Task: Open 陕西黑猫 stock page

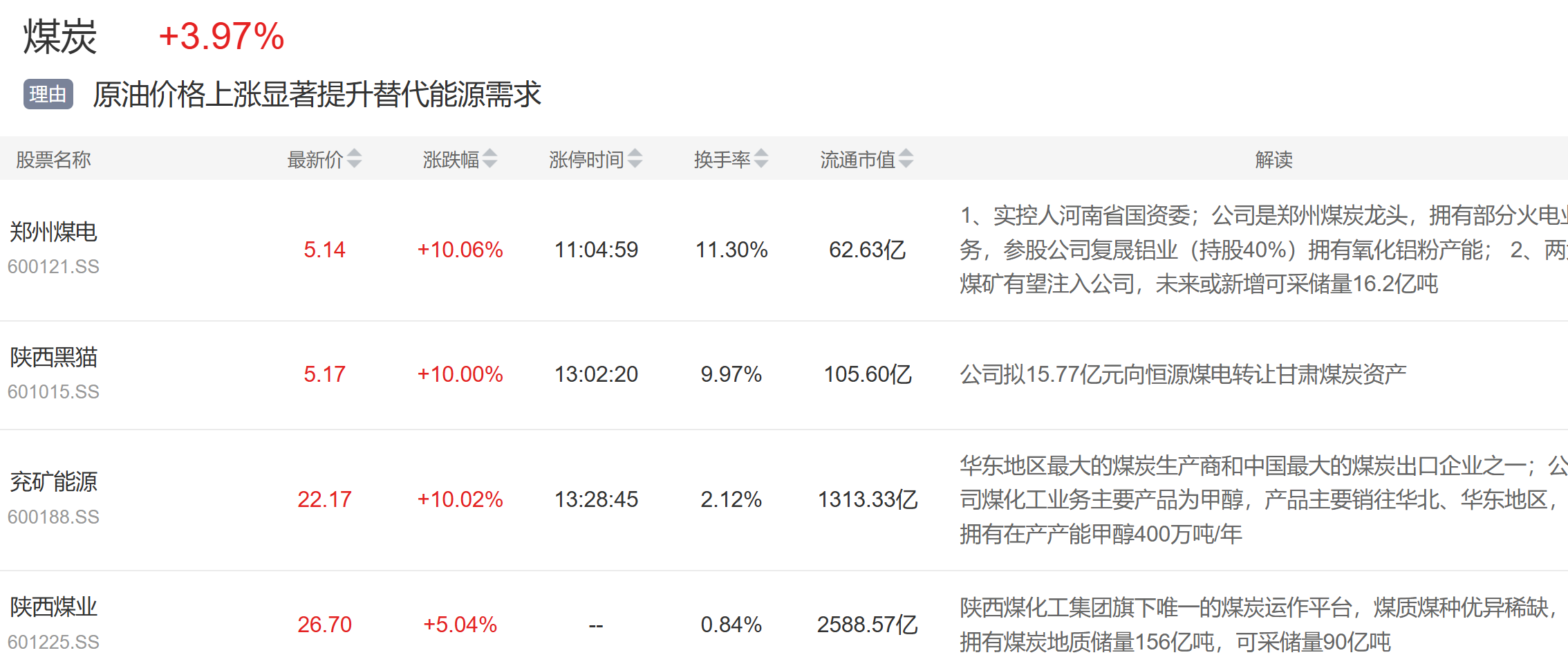Action: tap(53, 358)
